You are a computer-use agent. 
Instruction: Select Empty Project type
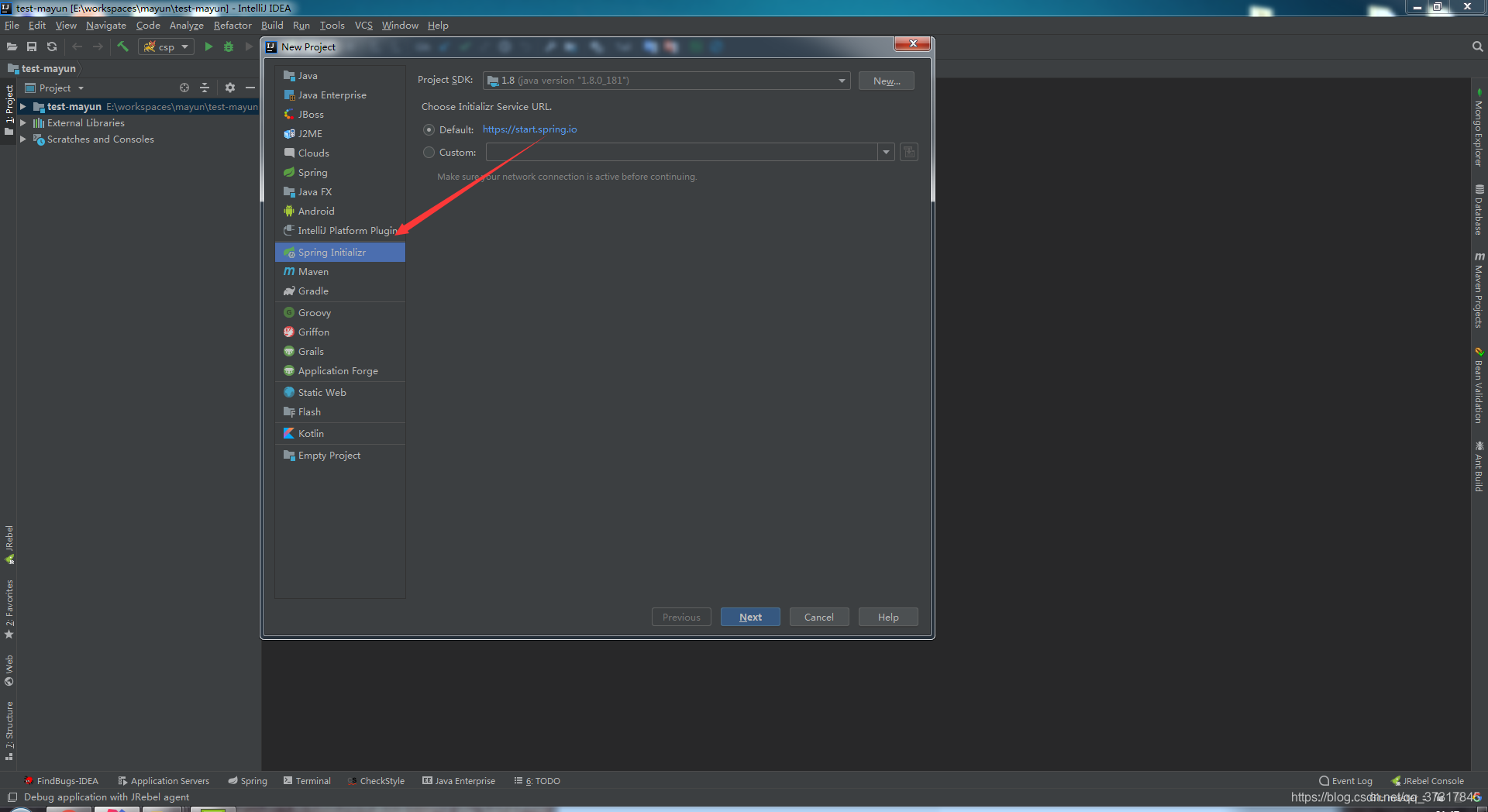[x=340, y=455]
